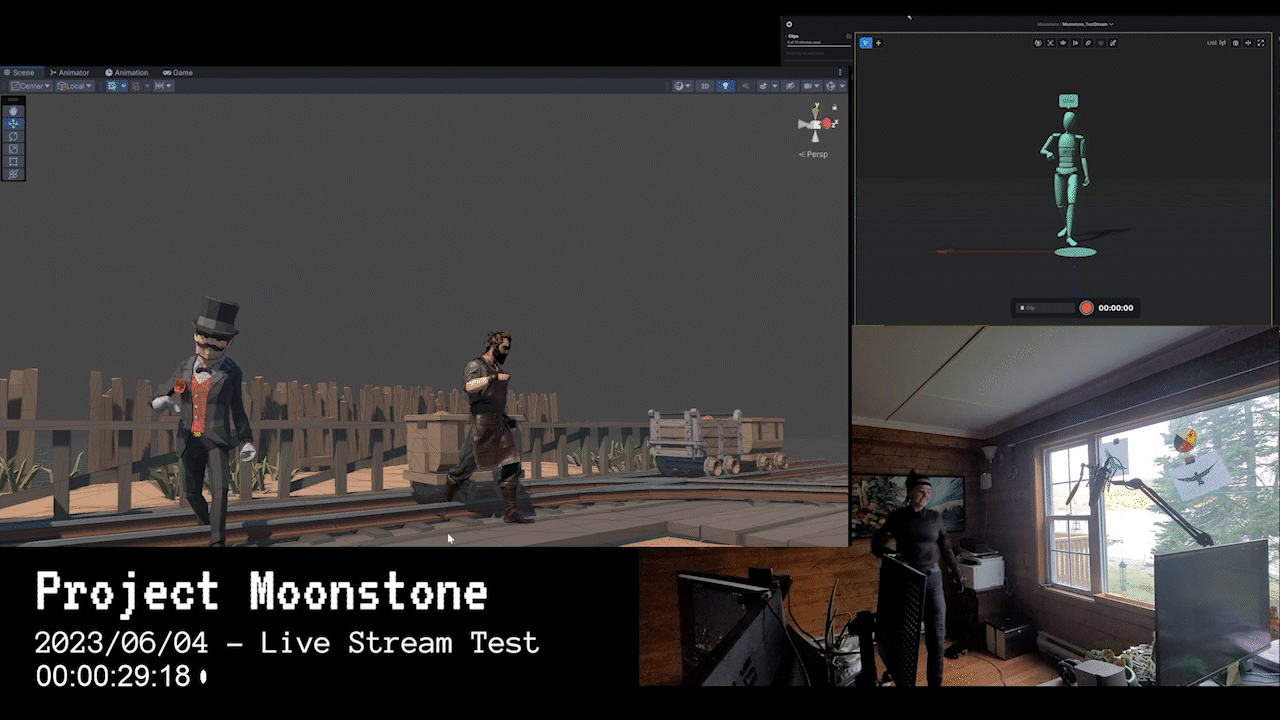
Task: Select the Rotate tool
Action: (x=13, y=136)
